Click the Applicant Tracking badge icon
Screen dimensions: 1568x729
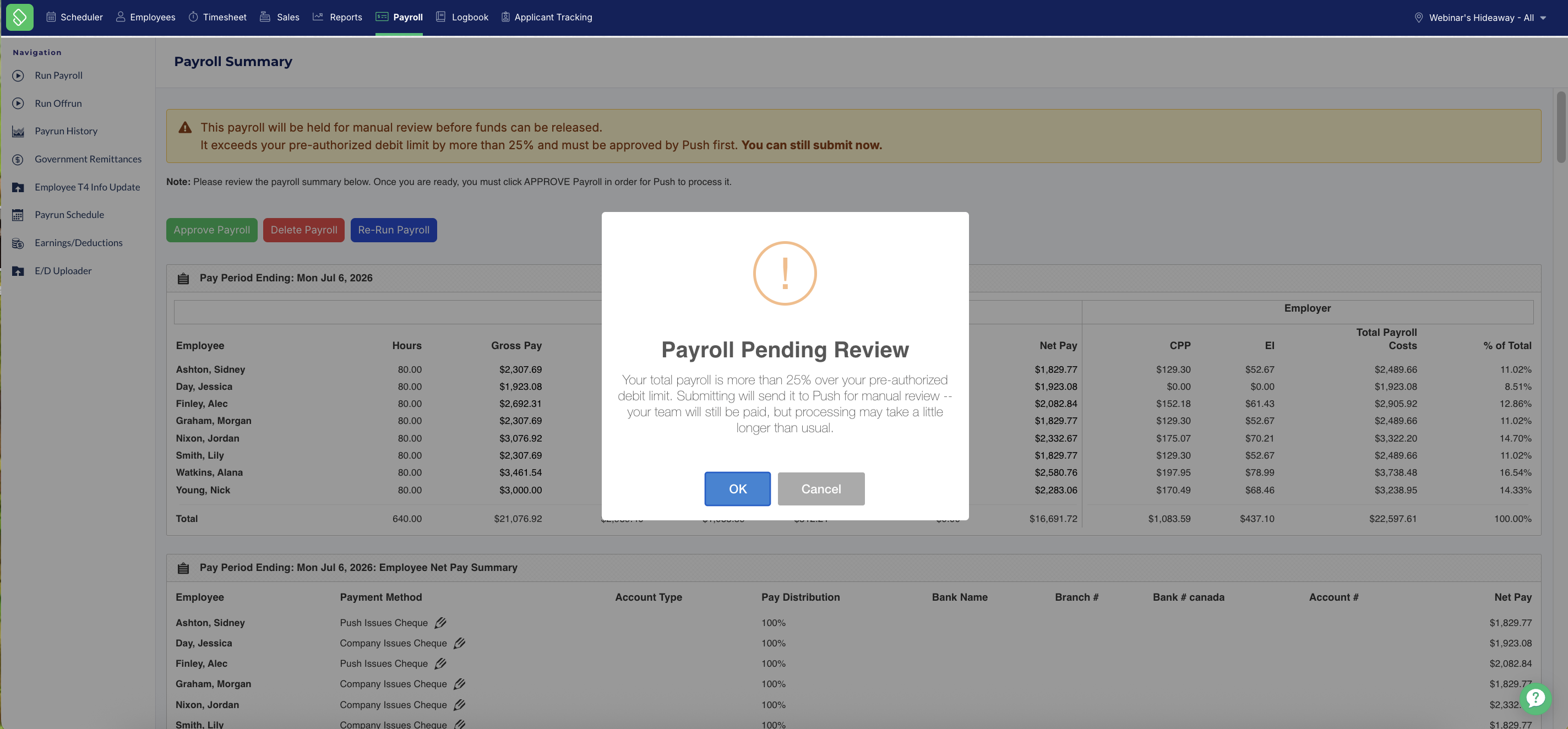tap(505, 17)
